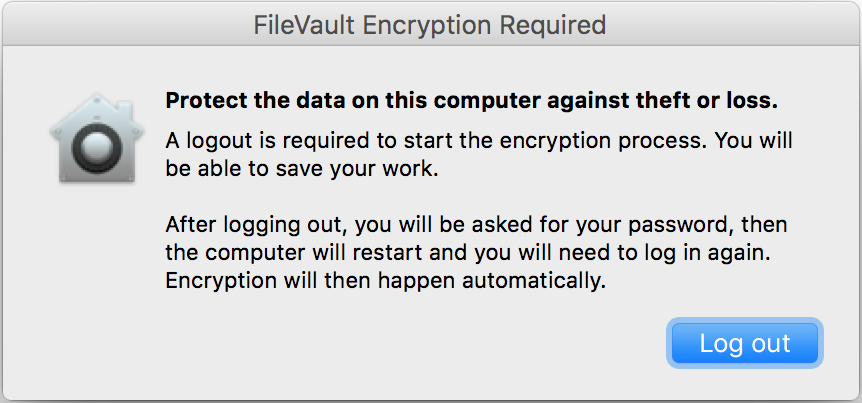The width and height of the screenshot is (862, 403).
Task: Click the line starting After logging out
Action: 476,225
